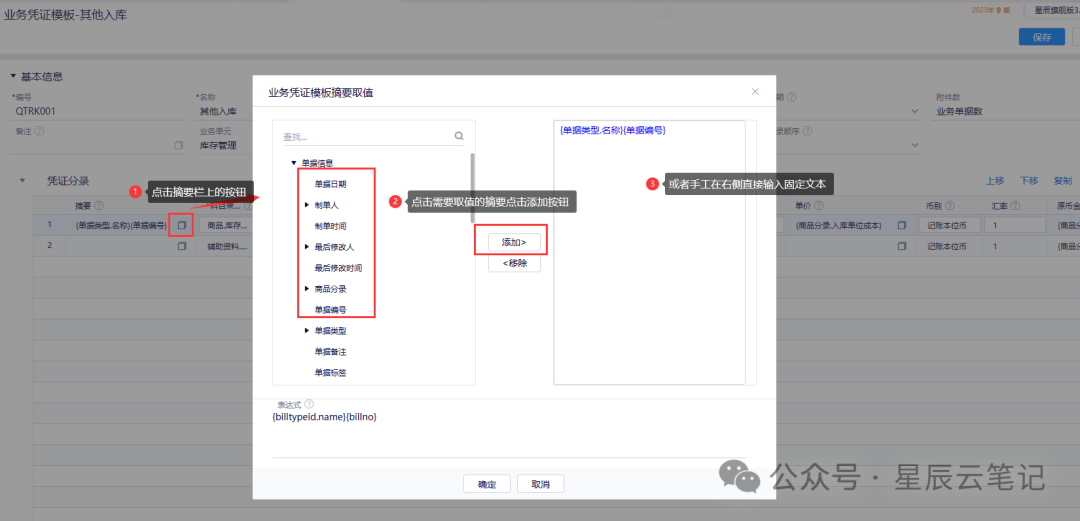Collapse the 凭证分录 section
The height and width of the screenshot is (521, 1080).
pyautogui.click(x=22, y=181)
